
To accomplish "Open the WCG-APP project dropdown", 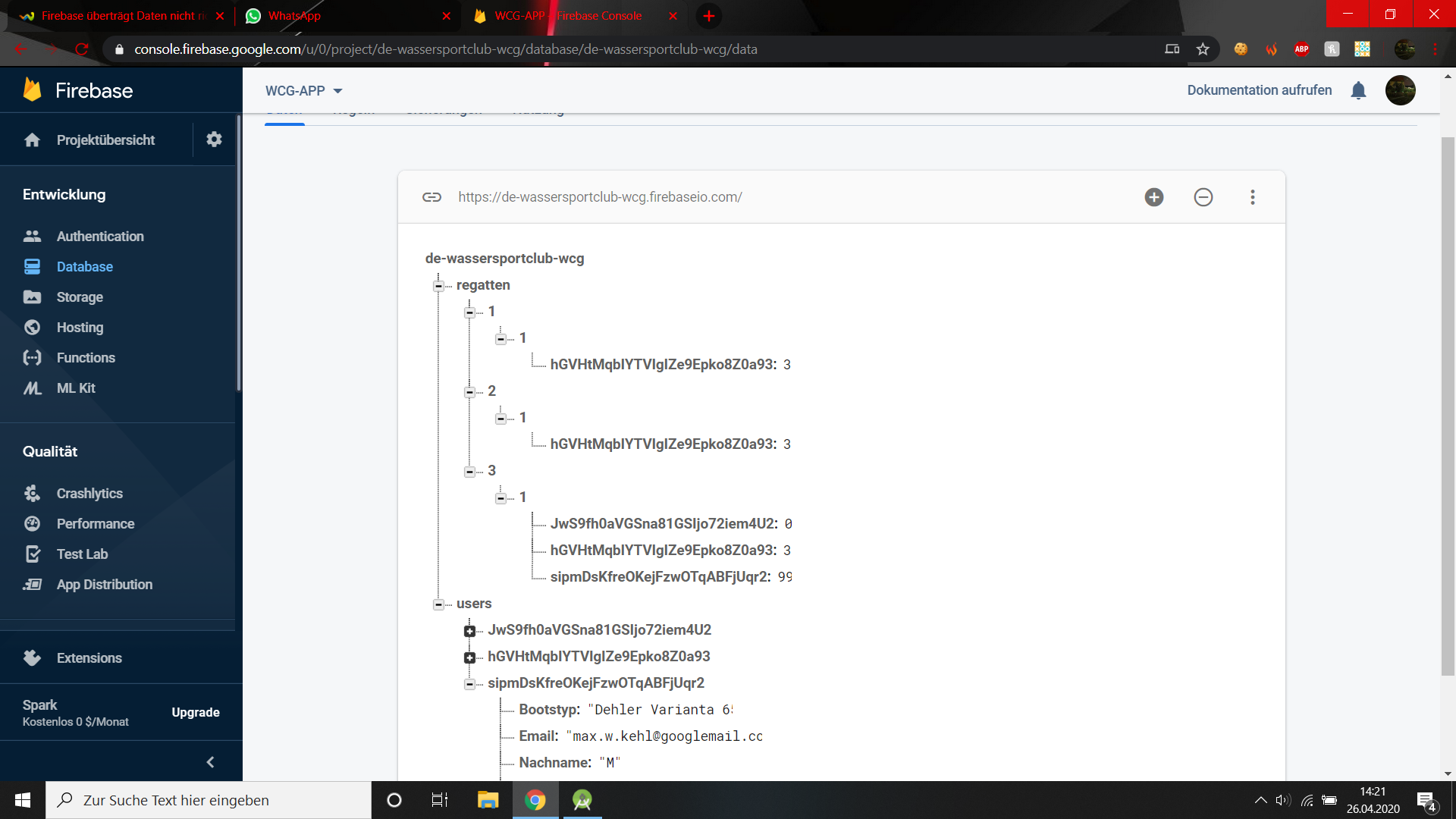I will click(303, 91).
